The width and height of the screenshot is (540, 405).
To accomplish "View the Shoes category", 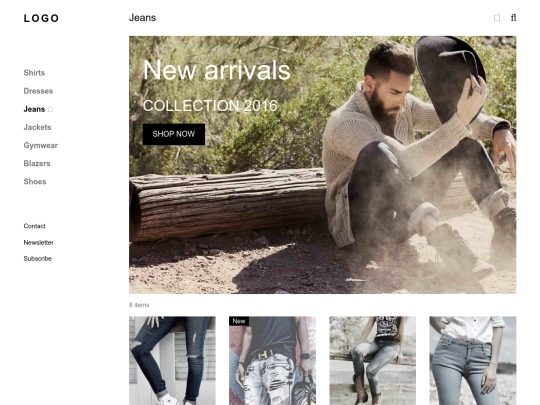I will [x=35, y=181].
